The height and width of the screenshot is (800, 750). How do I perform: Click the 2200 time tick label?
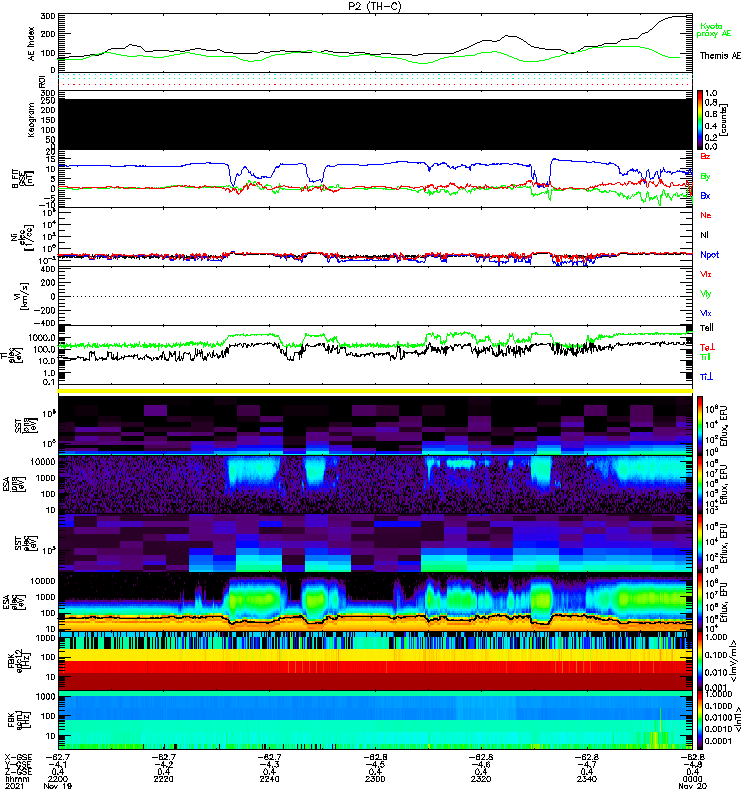[58, 780]
